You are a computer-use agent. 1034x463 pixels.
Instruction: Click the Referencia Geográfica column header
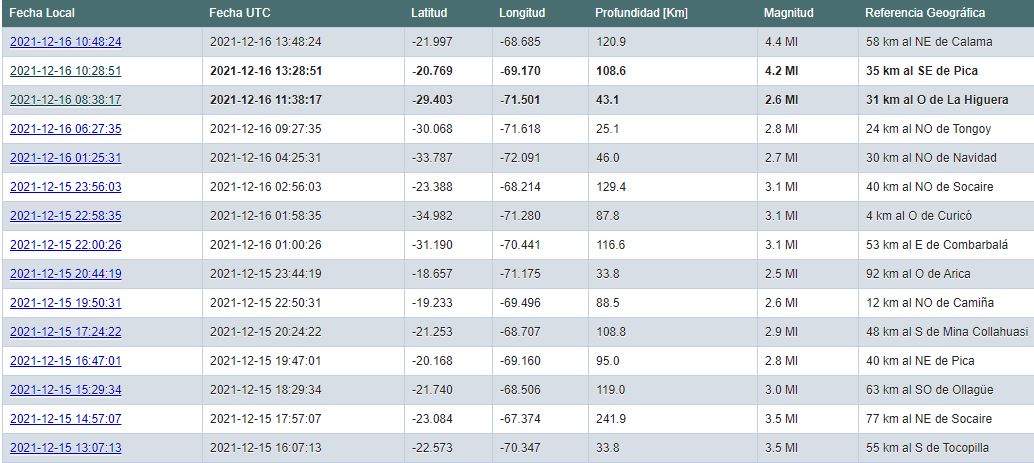924,13
